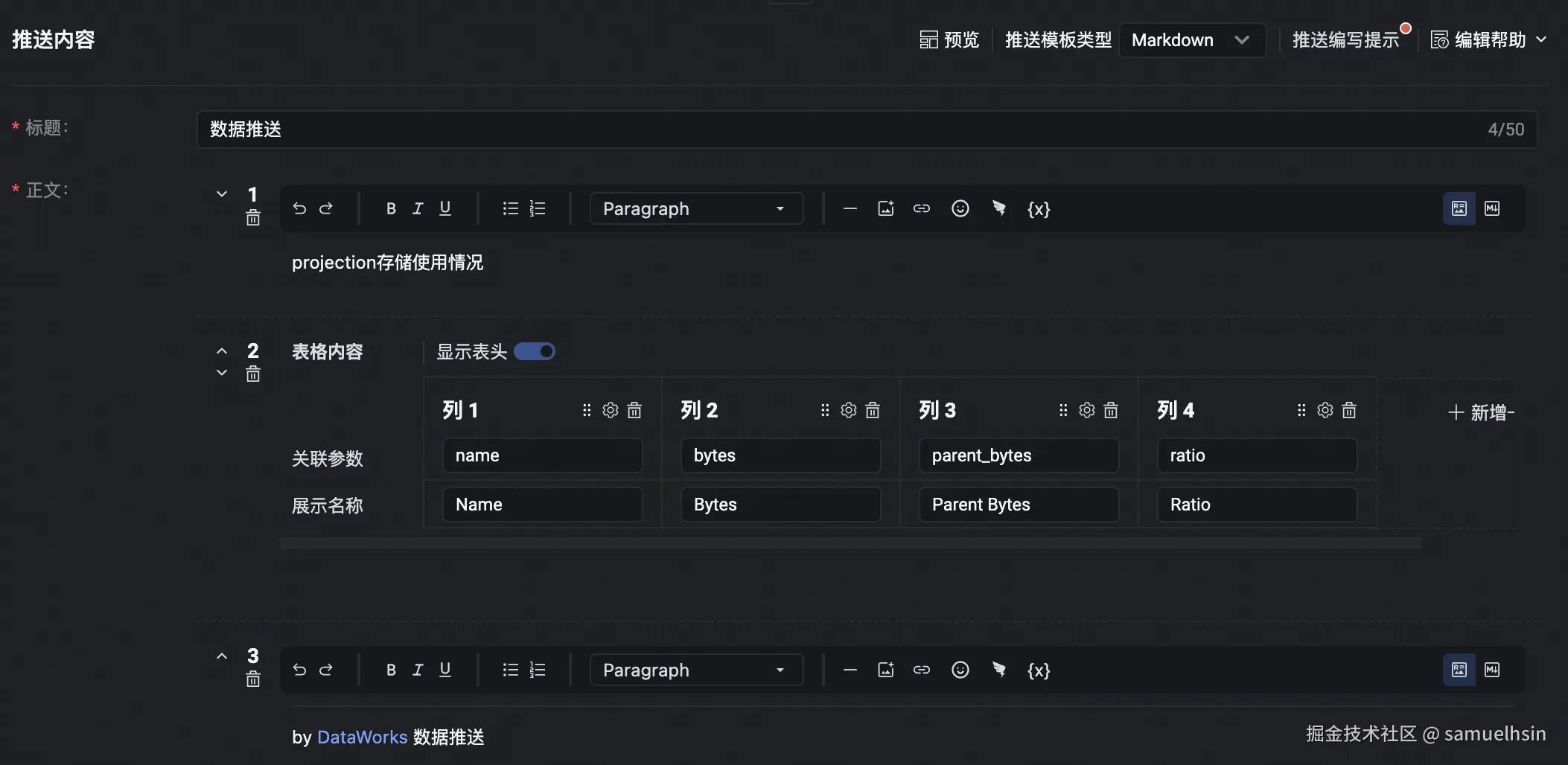The height and width of the screenshot is (765, 1568).
Task: Redo in section 1 editor toolbar
Action: [x=326, y=208]
